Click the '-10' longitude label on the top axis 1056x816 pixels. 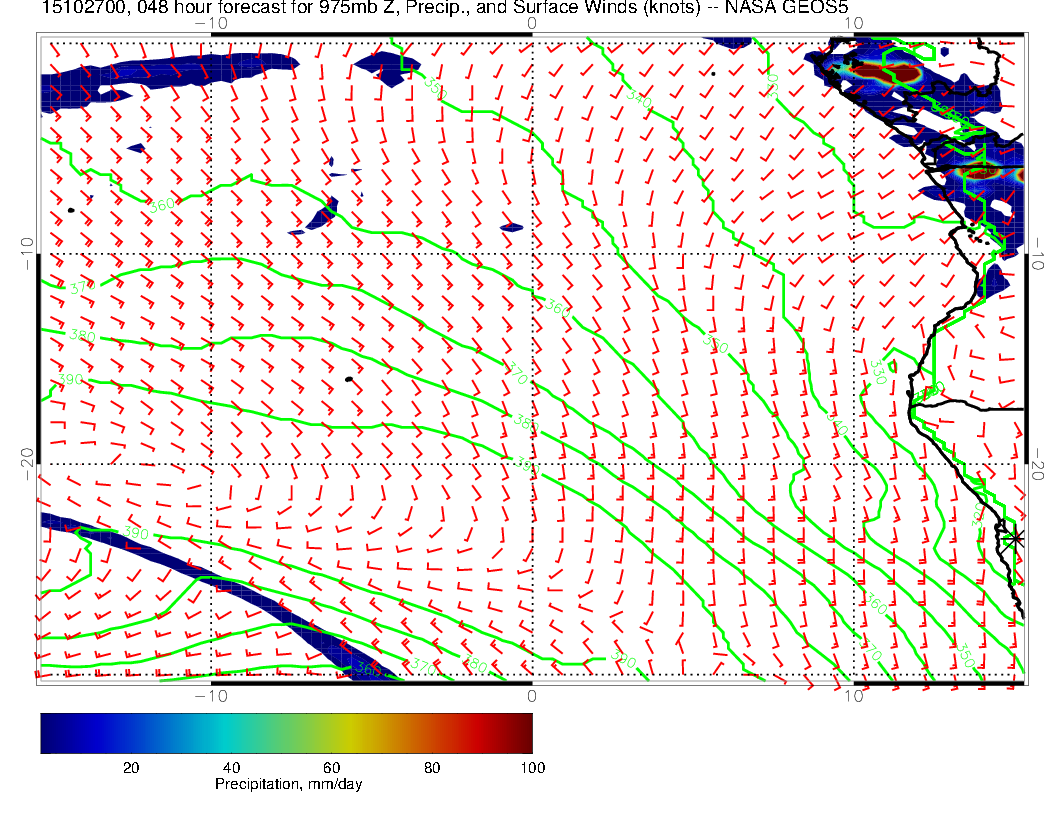point(211,23)
